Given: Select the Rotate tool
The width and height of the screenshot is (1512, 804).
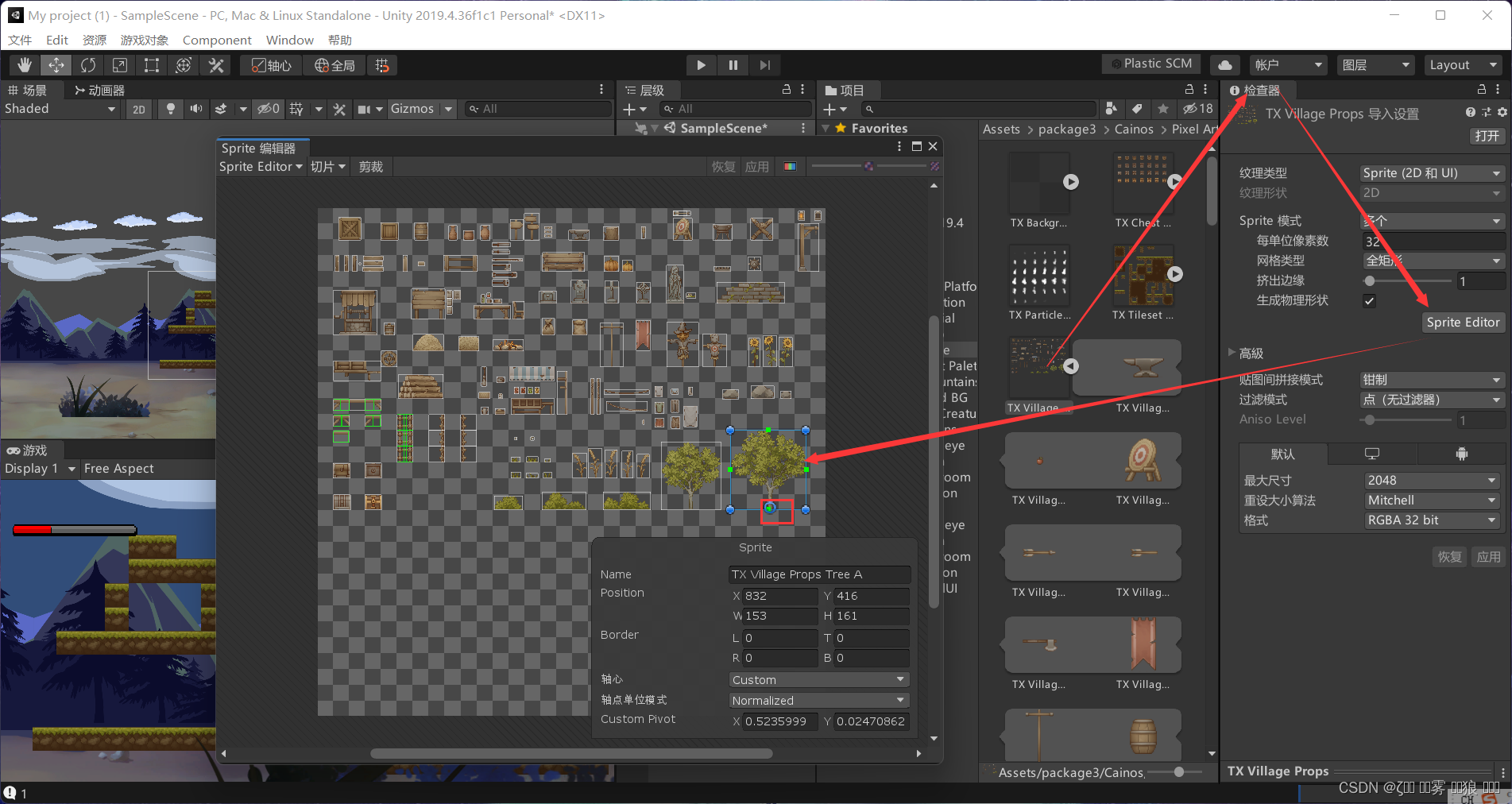Looking at the screenshot, I should [88, 65].
